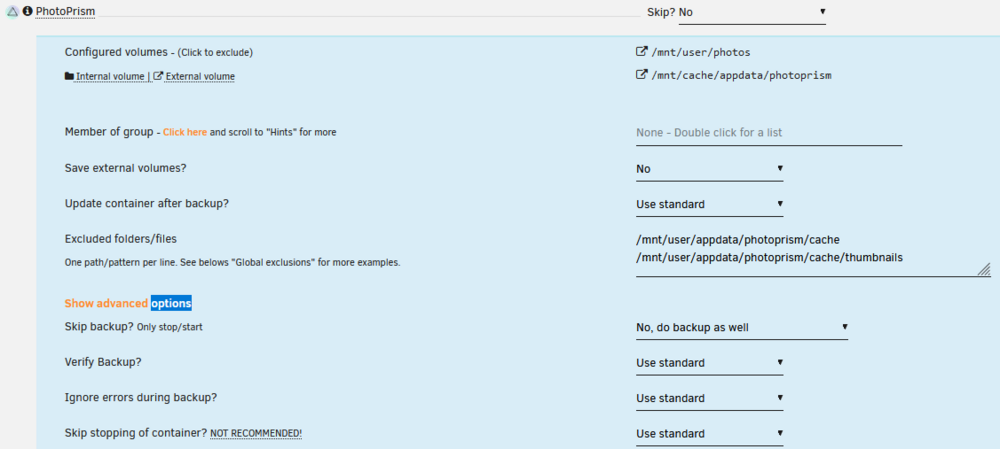Viewport: 1000px width, 449px height.
Task: Click 'Verify Backup?' label
Action: [103, 362]
